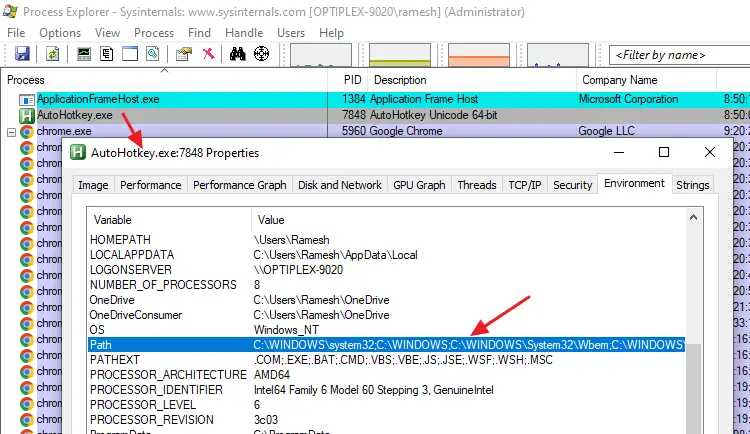
Task: Open the File menu
Action: [x=16, y=33]
